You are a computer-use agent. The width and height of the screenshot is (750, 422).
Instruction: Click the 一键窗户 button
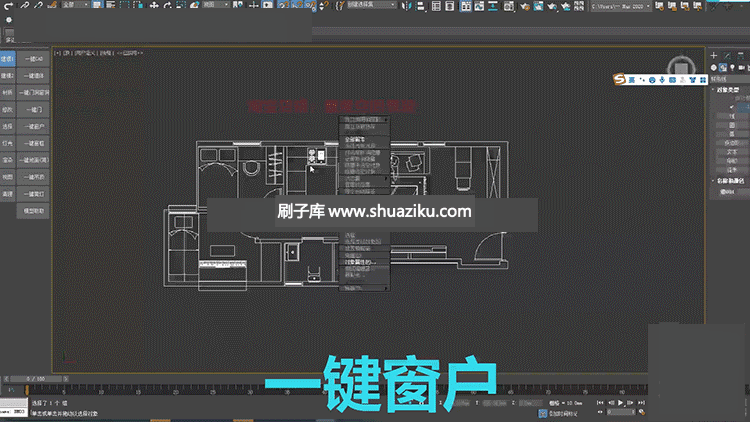click(33, 126)
